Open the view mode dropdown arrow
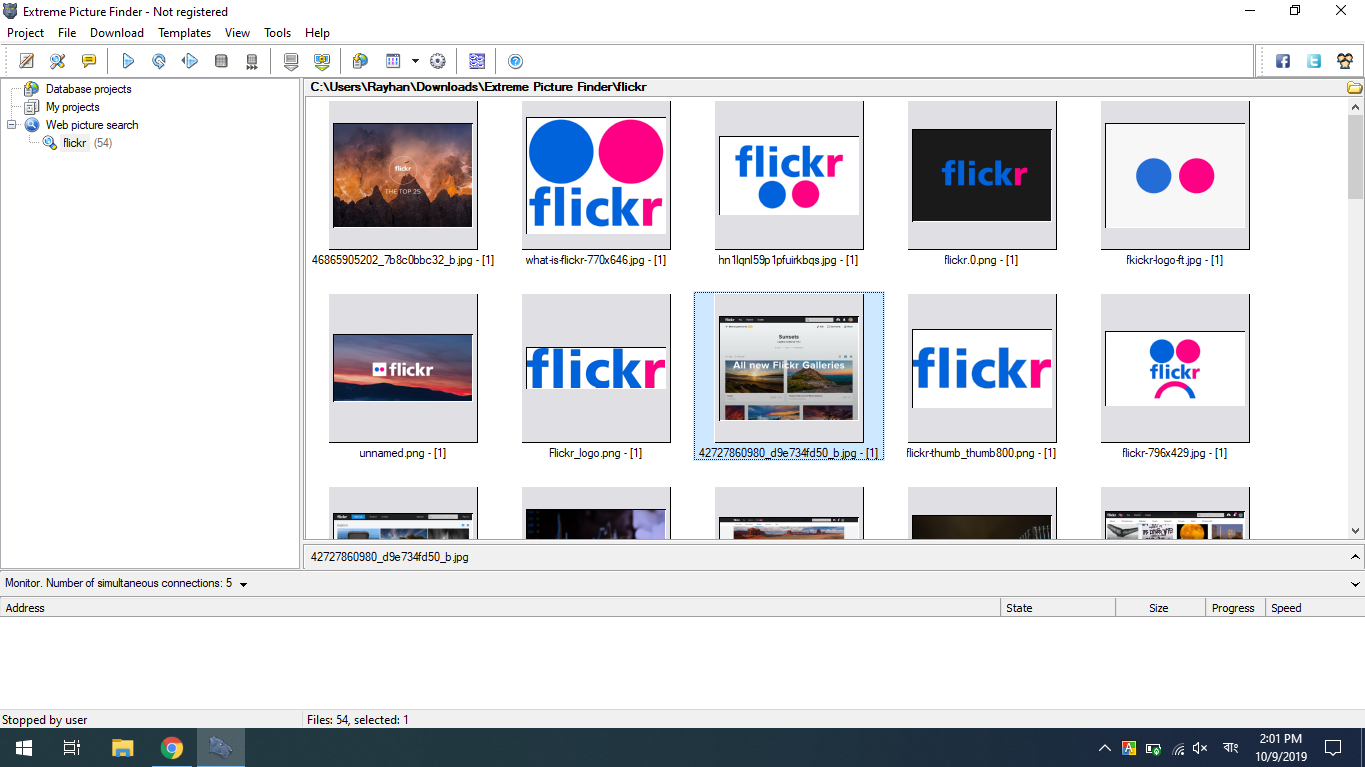This screenshot has width=1365, height=767. (415, 61)
